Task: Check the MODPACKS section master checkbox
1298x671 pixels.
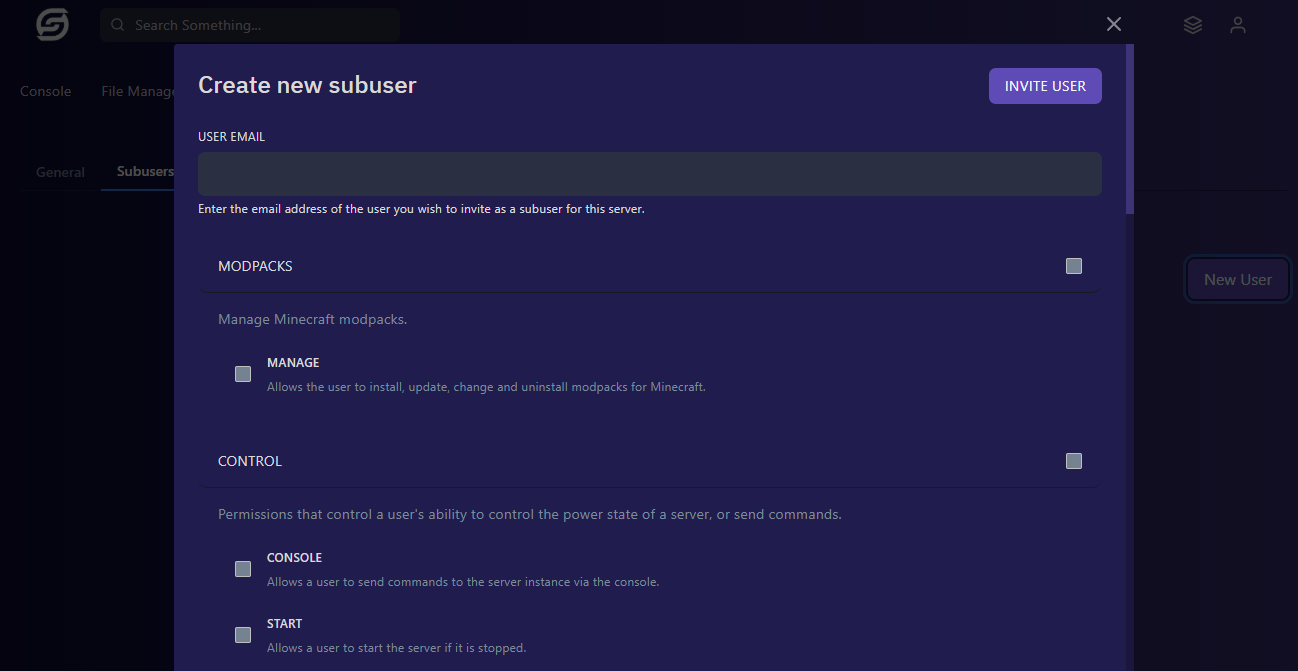Action: pyautogui.click(x=1073, y=265)
